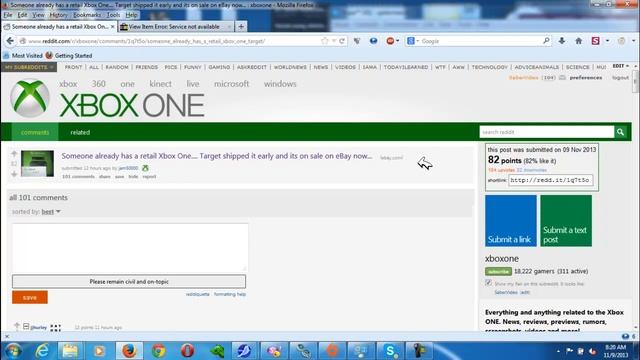Click into the comment text box
640x360 pixels.
pos(130,247)
